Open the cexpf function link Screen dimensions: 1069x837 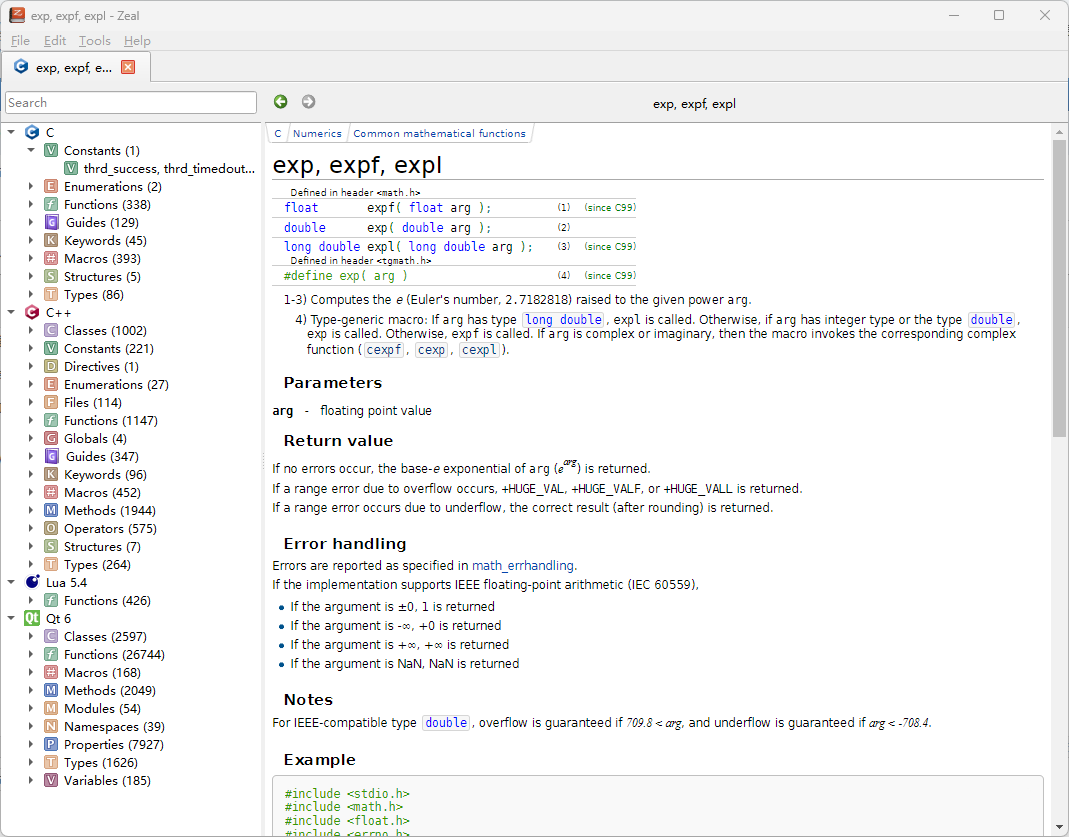pyautogui.click(x=384, y=350)
